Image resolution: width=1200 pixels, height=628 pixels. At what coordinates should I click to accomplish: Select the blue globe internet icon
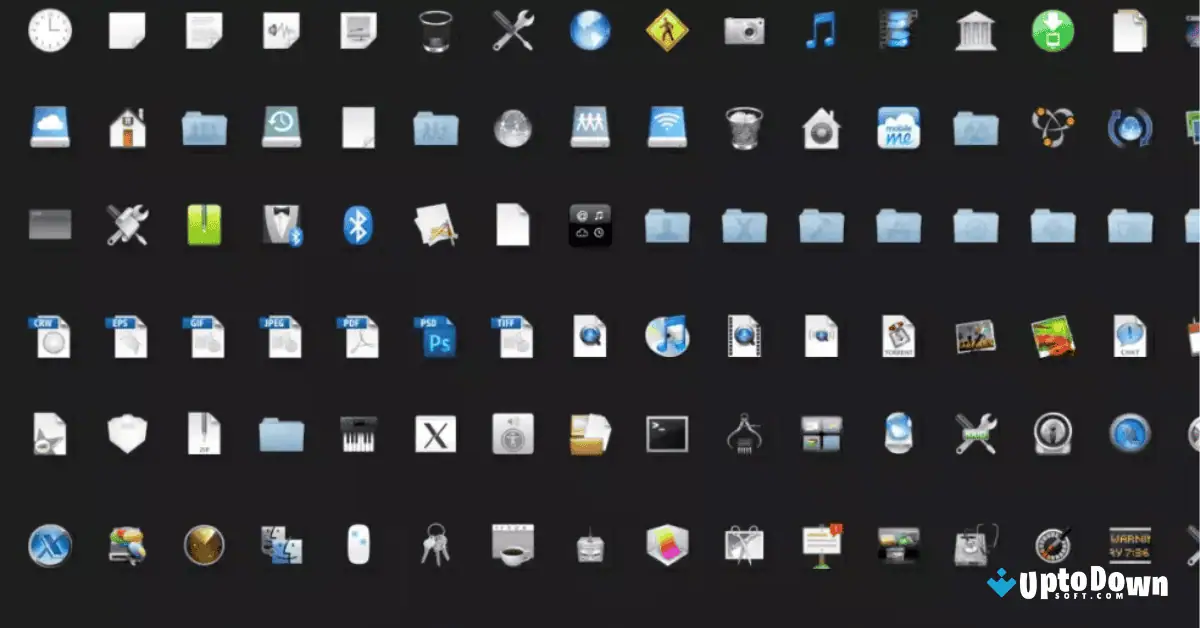click(x=590, y=30)
